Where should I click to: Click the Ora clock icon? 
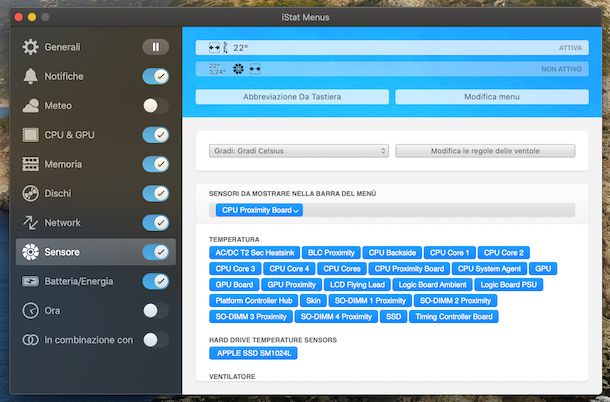click(x=30, y=311)
